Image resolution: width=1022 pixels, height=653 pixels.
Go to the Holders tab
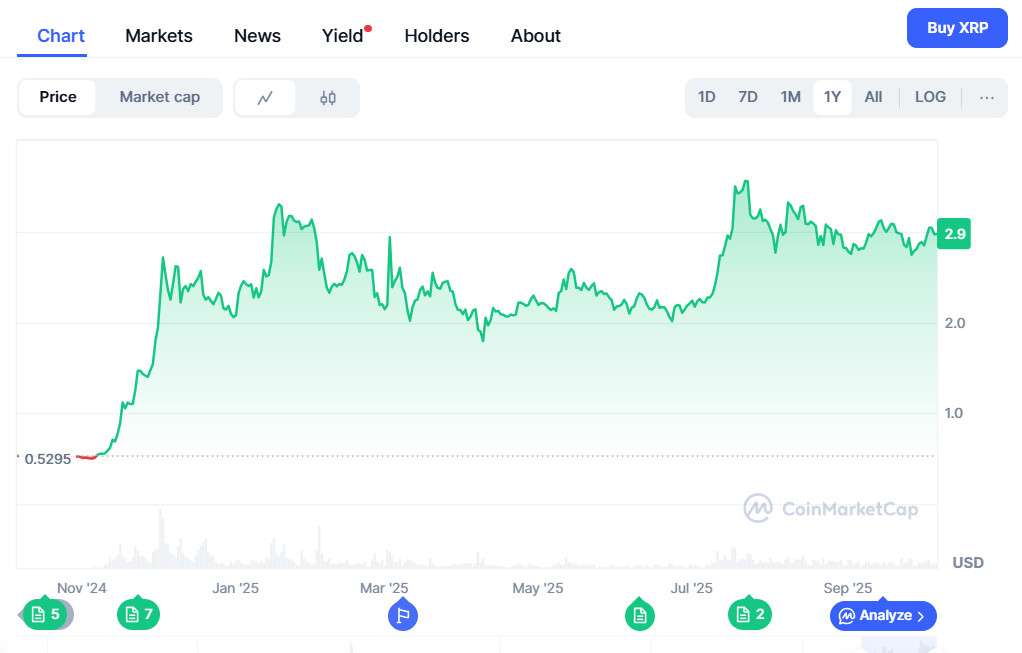click(x=437, y=36)
